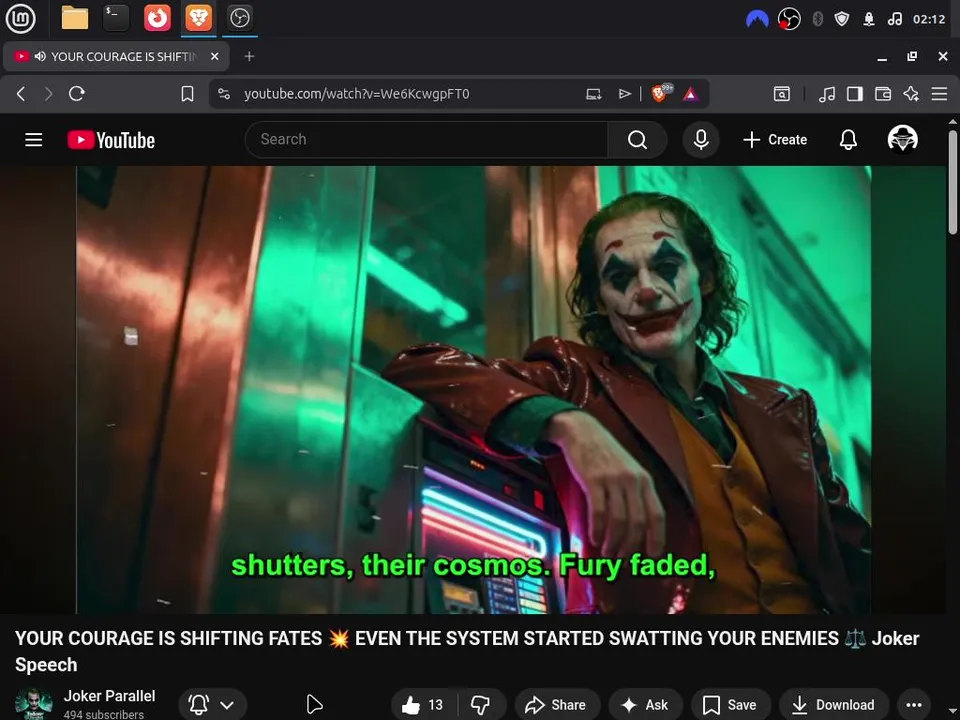Open the Joker Parallel channel name
The width and height of the screenshot is (960, 720).
click(x=110, y=696)
